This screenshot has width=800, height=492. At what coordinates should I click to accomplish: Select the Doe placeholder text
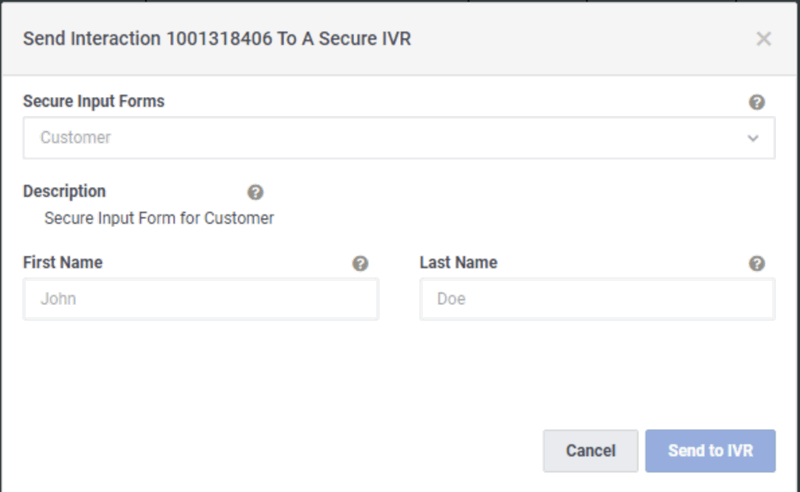click(x=451, y=299)
